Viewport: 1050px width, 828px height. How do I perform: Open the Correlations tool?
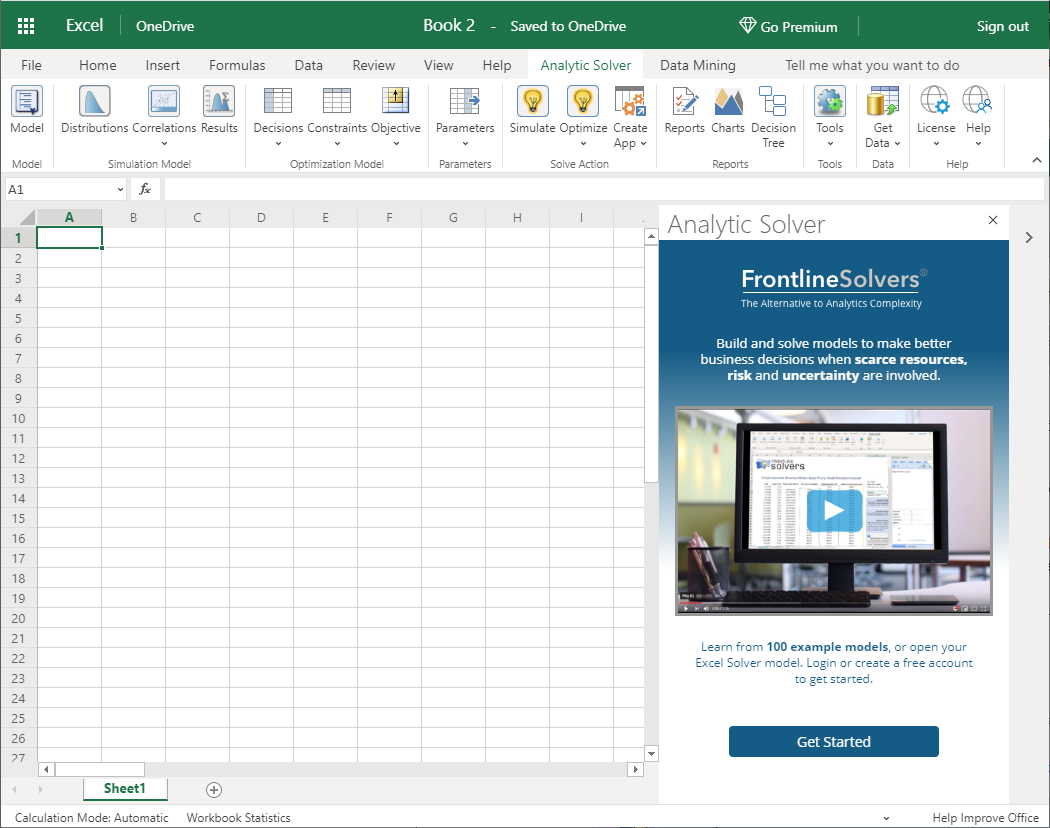coord(164,102)
